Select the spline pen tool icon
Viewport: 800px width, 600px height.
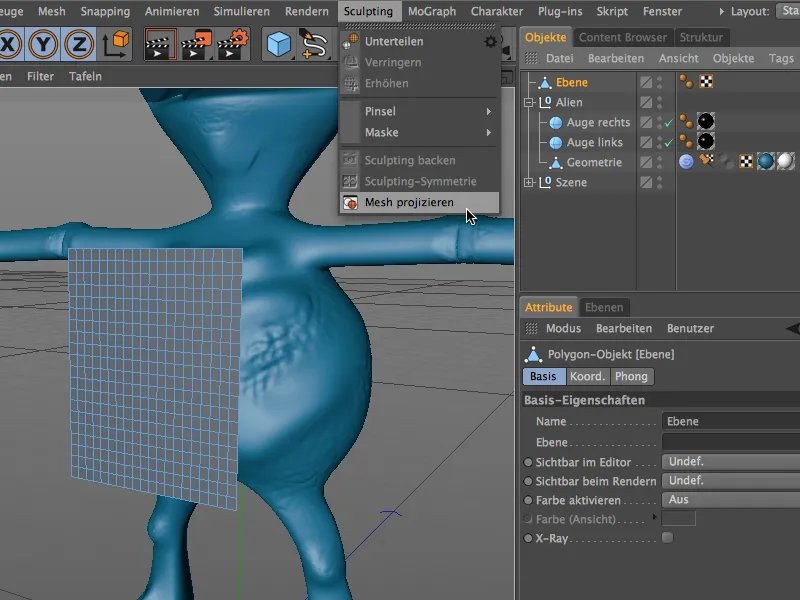[313, 44]
